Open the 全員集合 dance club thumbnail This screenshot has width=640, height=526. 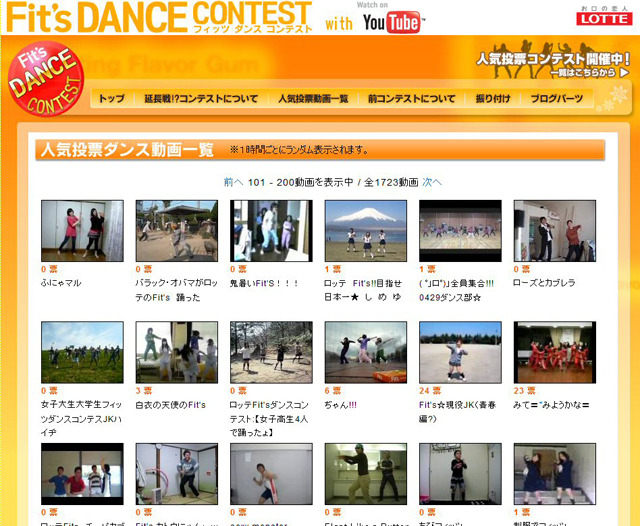(x=460, y=231)
